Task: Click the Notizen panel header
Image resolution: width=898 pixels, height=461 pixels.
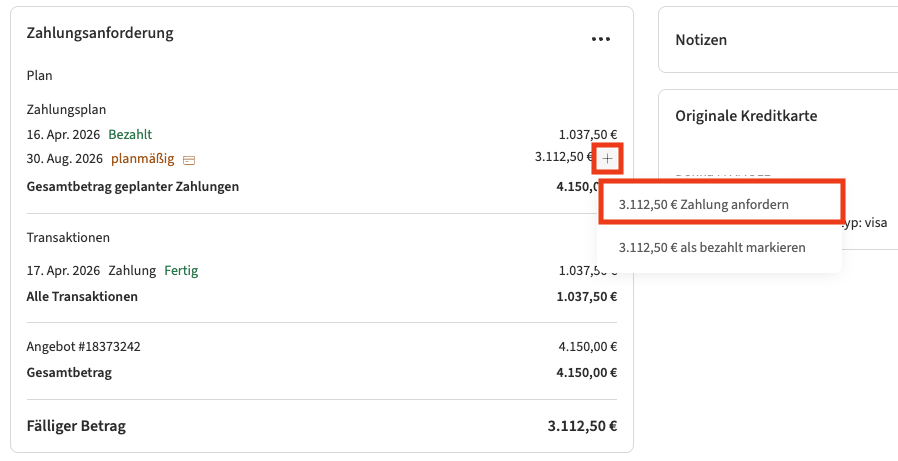Action: tap(701, 40)
